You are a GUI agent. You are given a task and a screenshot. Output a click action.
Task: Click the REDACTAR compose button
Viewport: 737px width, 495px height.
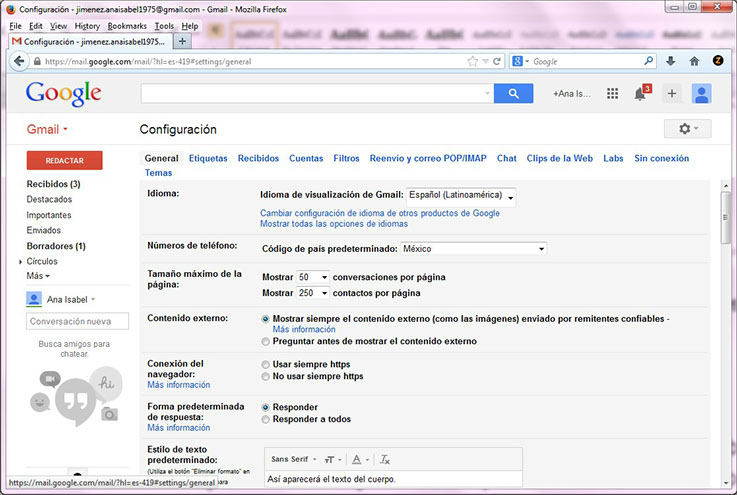64,160
